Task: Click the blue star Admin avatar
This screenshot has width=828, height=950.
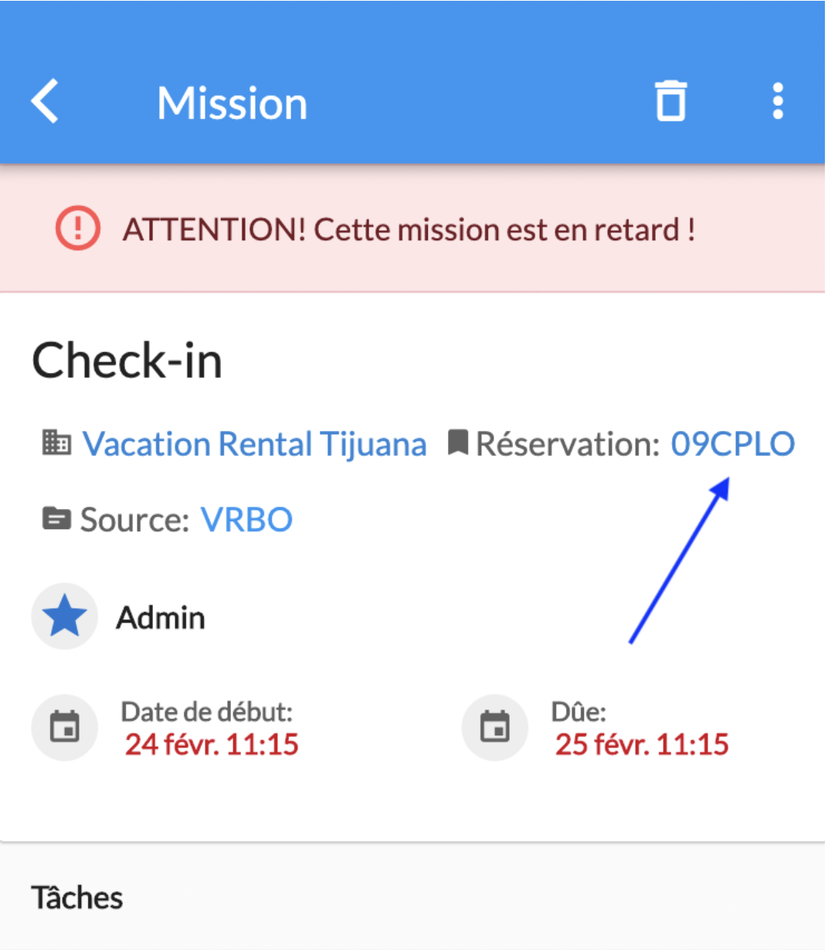Action: (x=64, y=616)
